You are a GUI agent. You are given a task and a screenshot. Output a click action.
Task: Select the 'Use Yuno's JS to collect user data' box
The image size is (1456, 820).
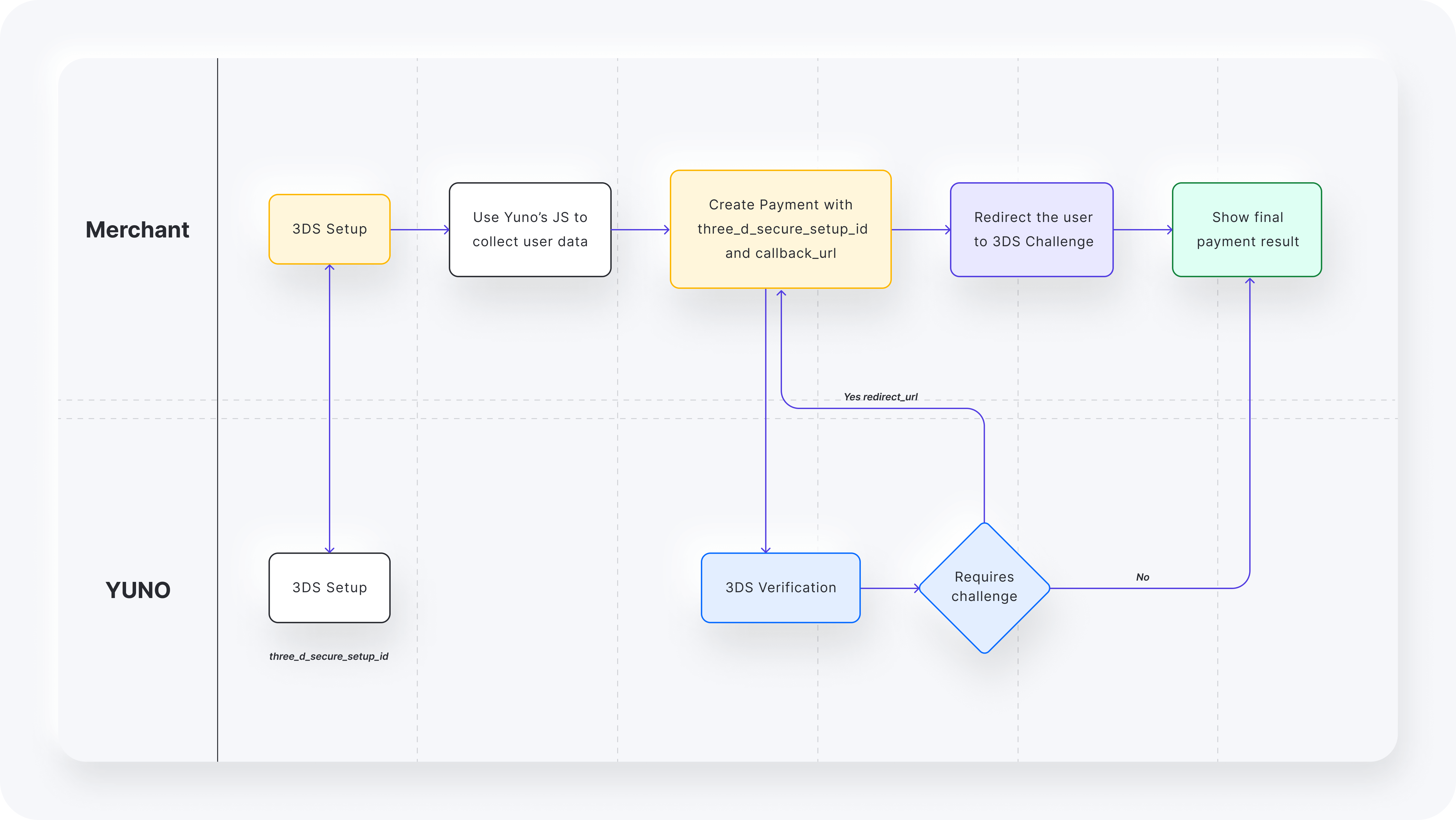click(x=530, y=229)
